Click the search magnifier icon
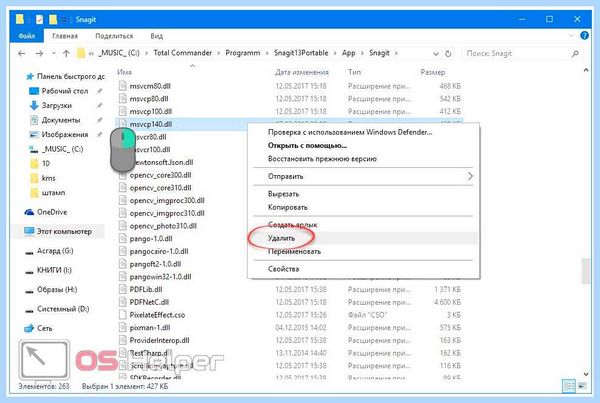This screenshot has width=600, height=403. pyautogui.click(x=575, y=54)
